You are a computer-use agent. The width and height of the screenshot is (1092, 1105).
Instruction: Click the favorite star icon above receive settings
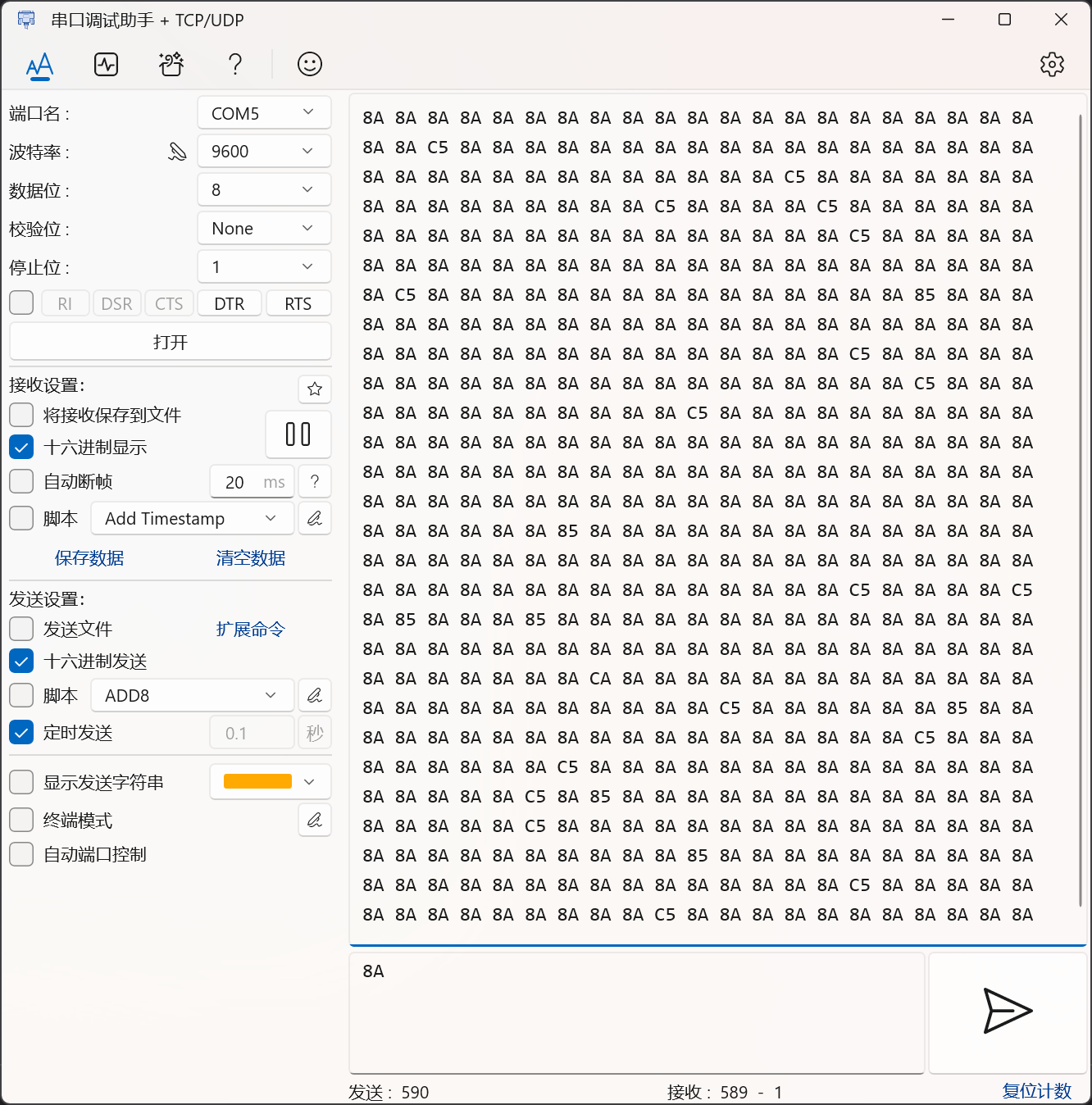(x=315, y=389)
